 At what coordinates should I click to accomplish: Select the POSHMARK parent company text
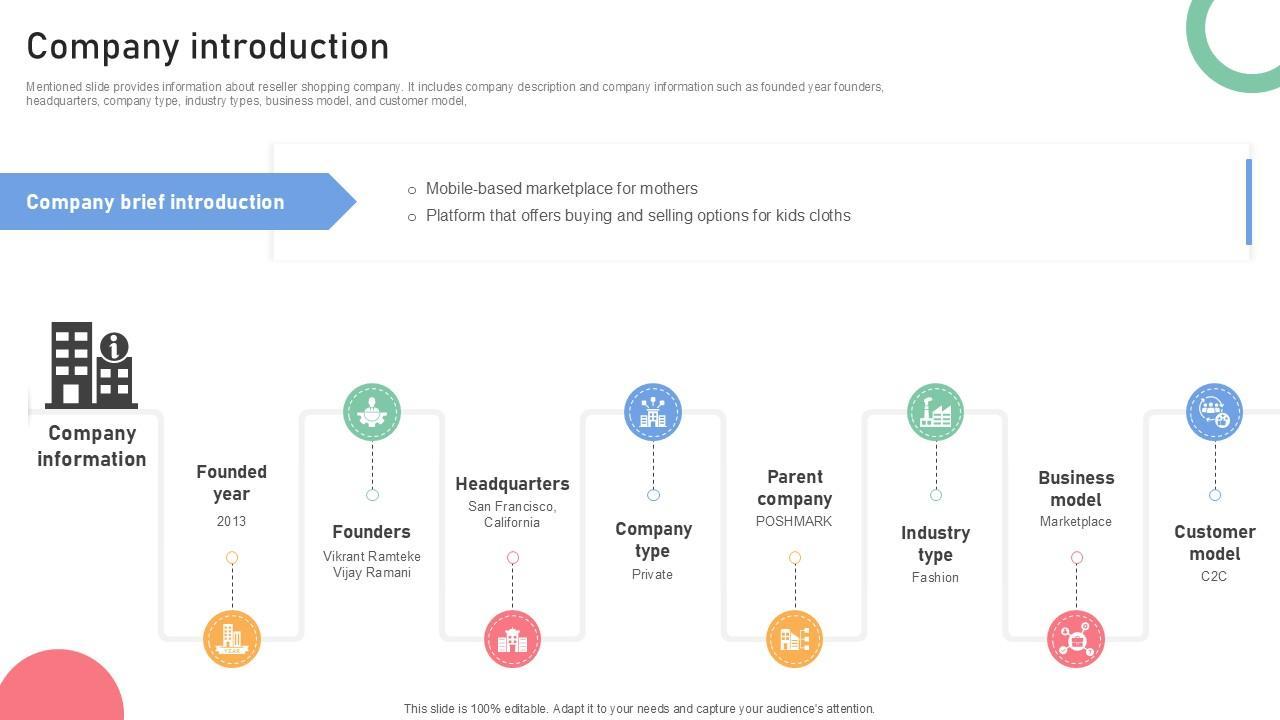point(794,522)
